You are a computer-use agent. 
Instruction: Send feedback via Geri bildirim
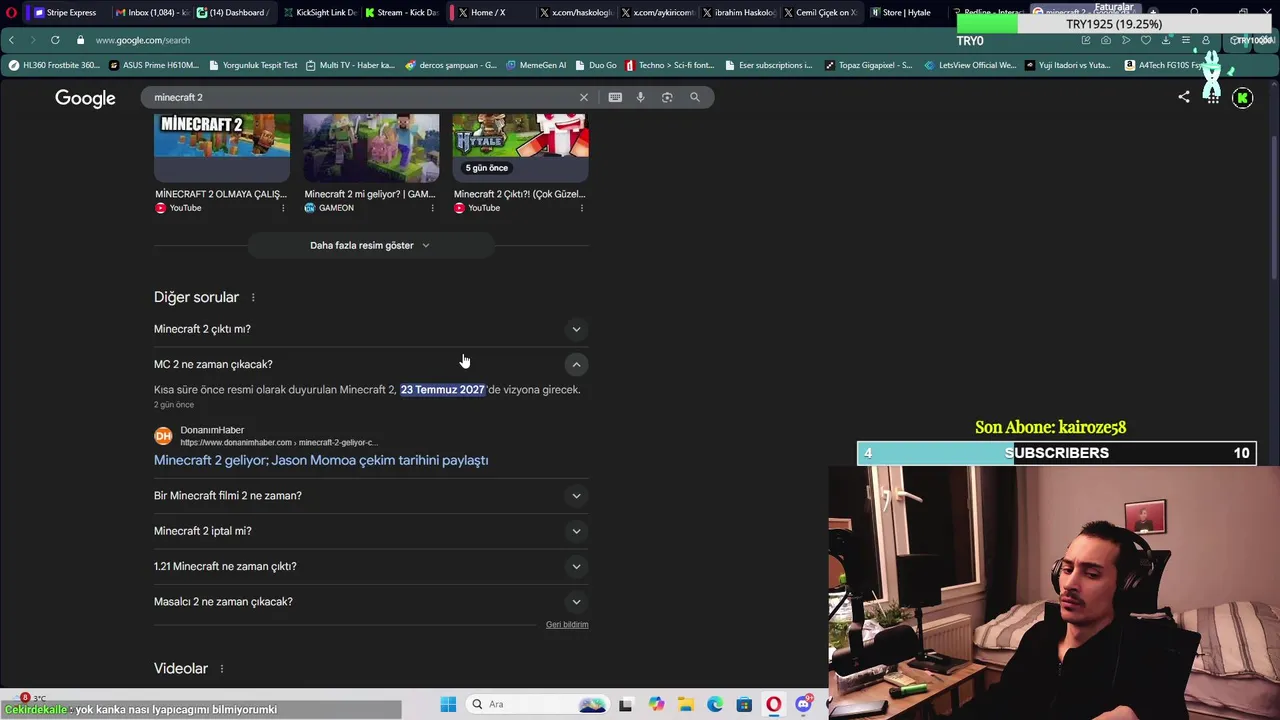click(x=567, y=624)
